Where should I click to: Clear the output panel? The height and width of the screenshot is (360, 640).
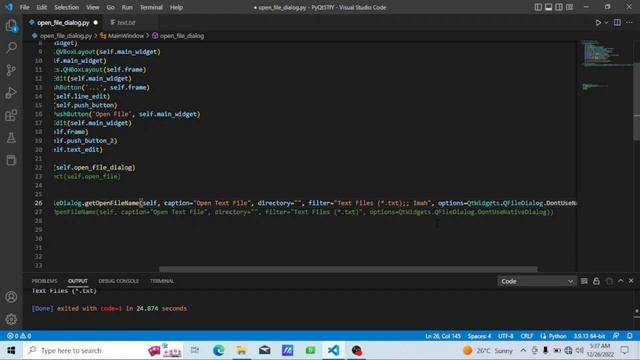pos(584,281)
